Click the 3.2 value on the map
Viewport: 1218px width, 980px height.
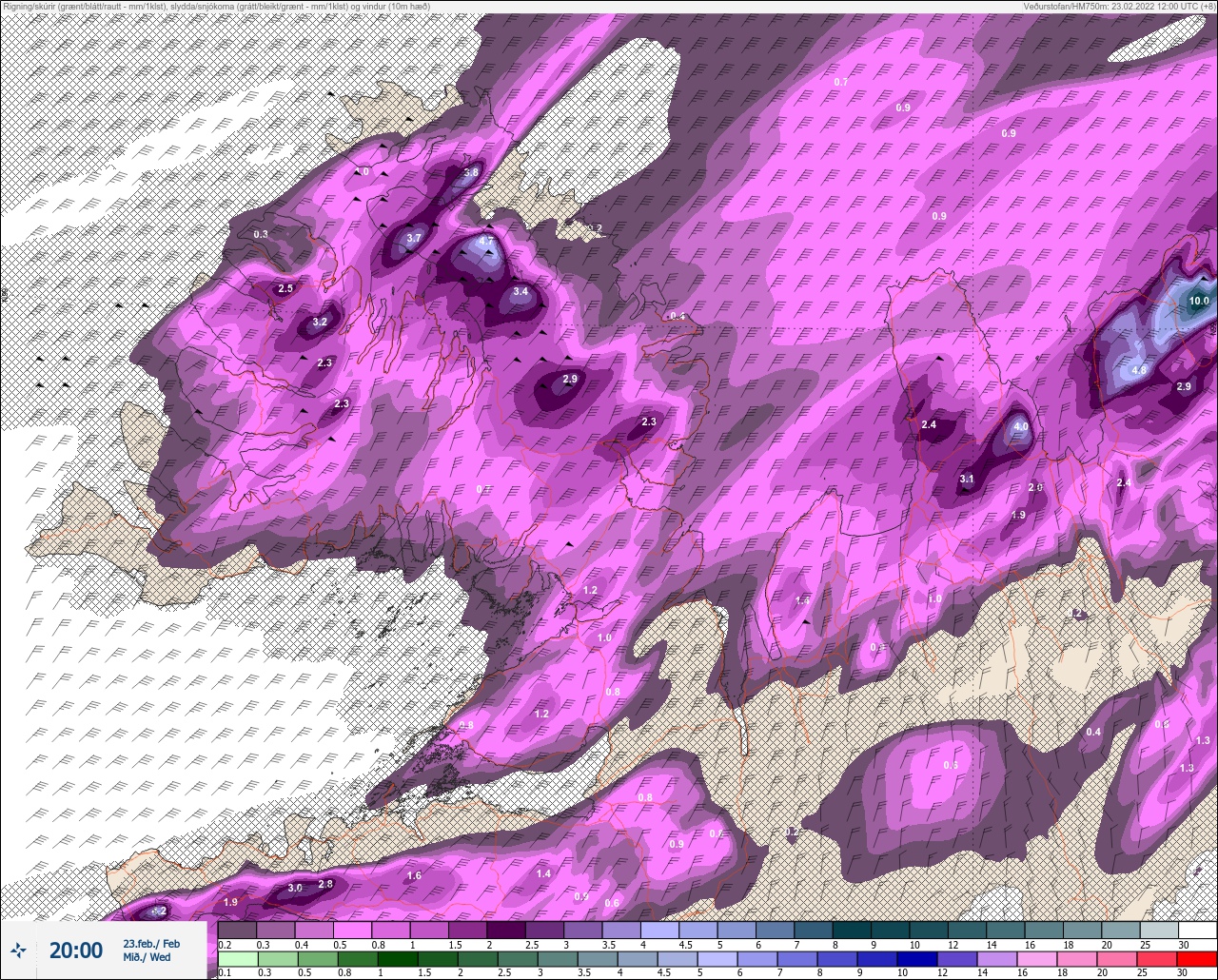pyautogui.click(x=320, y=323)
